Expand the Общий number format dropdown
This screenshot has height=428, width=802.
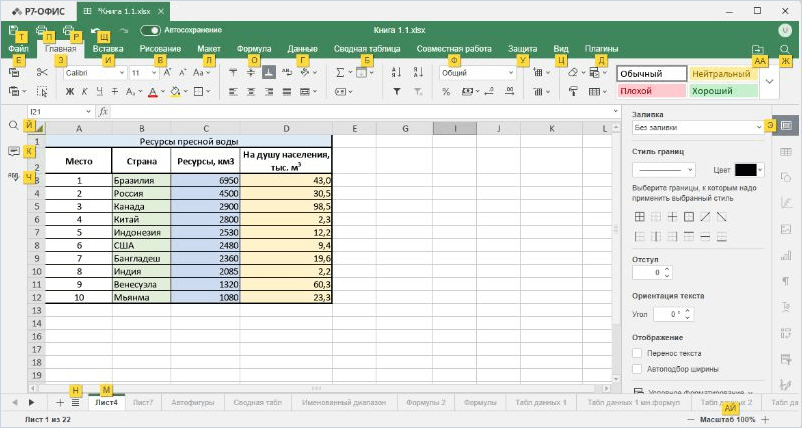pos(477,73)
